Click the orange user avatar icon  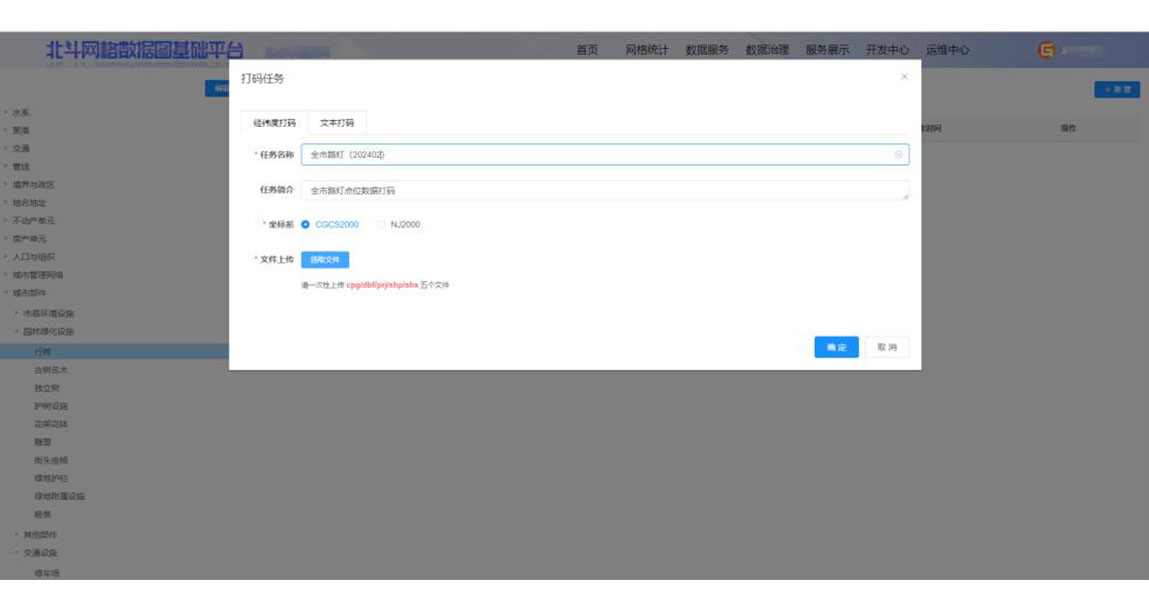point(1046,50)
